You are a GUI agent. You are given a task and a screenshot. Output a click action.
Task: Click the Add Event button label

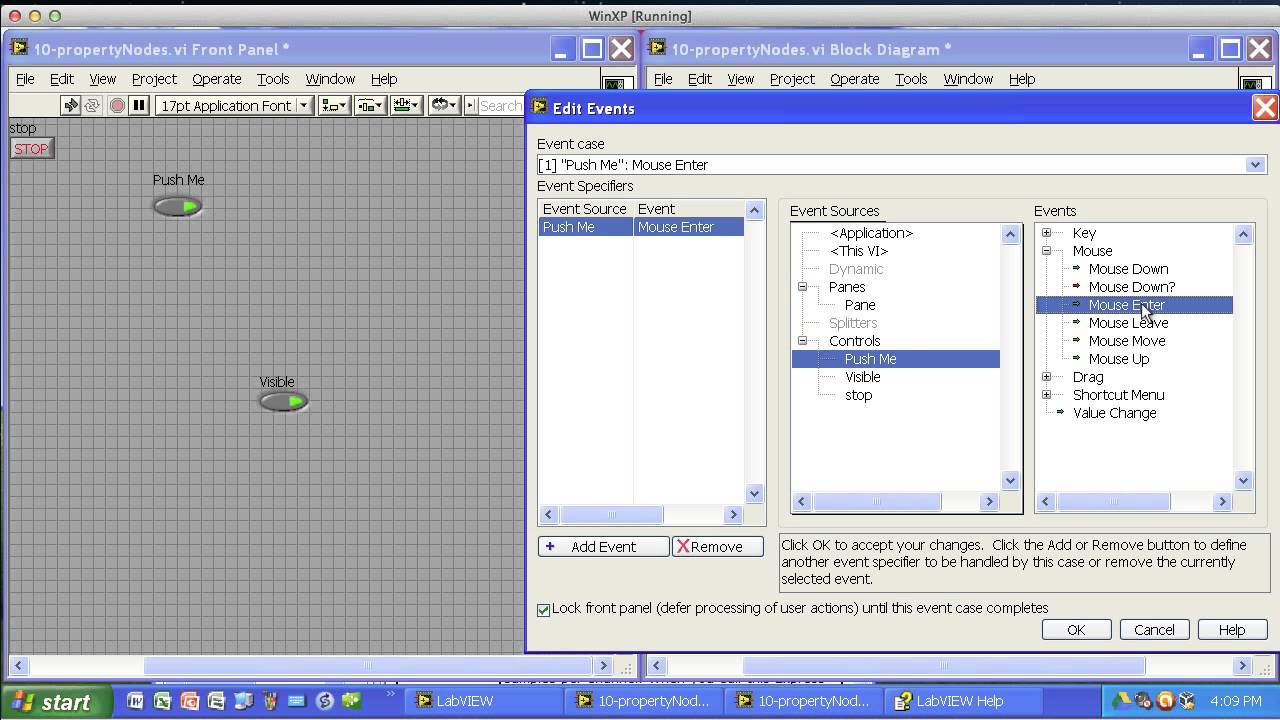[603, 547]
